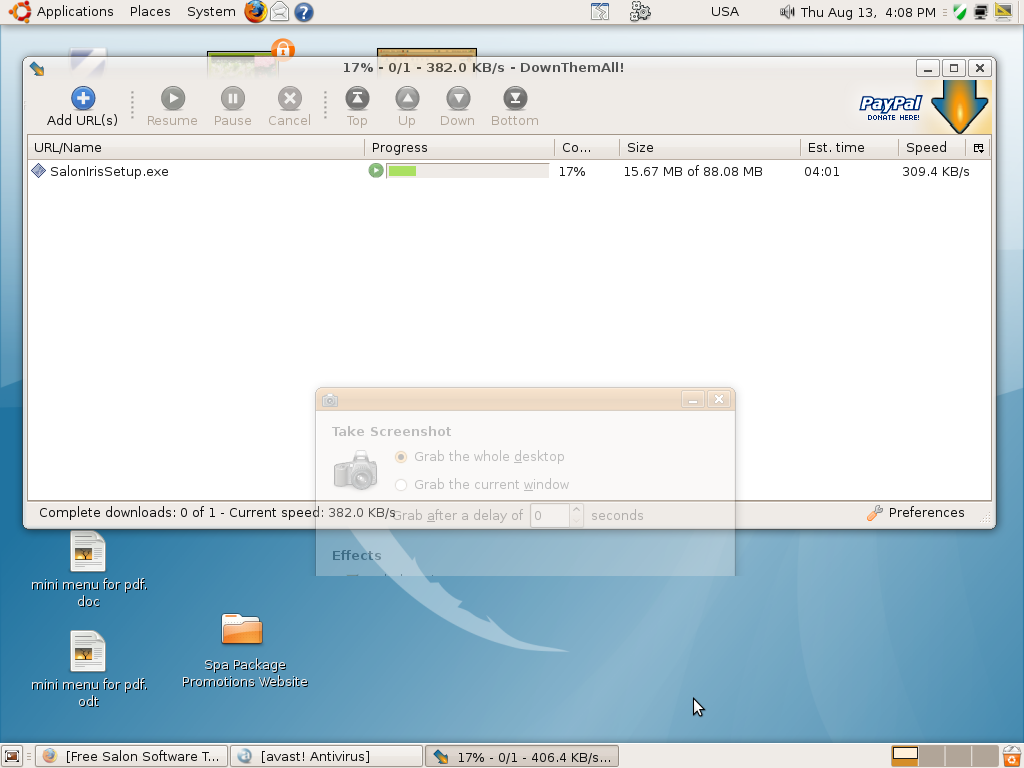Open the network monitor tray icon

[980, 12]
